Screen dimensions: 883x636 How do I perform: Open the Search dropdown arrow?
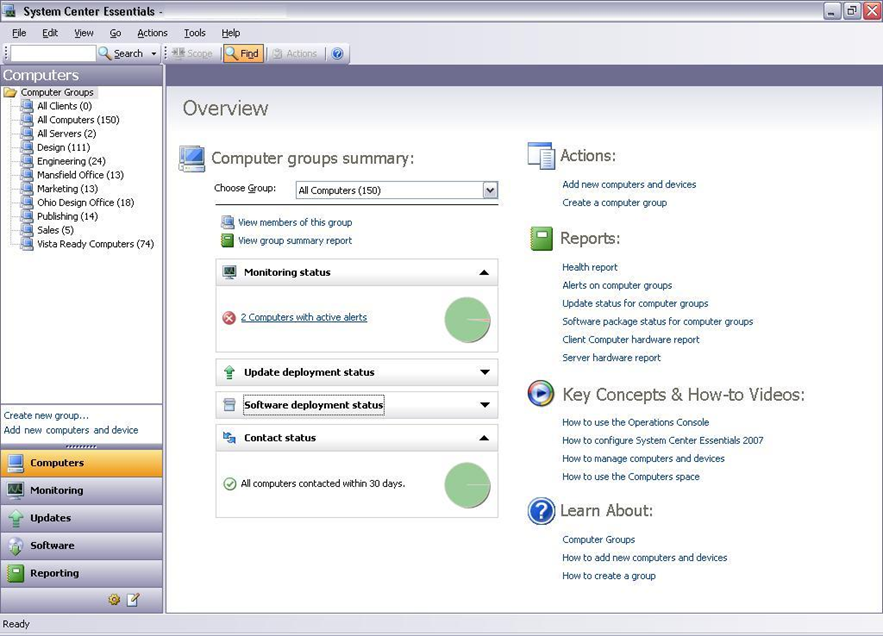pyautogui.click(x=154, y=54)
